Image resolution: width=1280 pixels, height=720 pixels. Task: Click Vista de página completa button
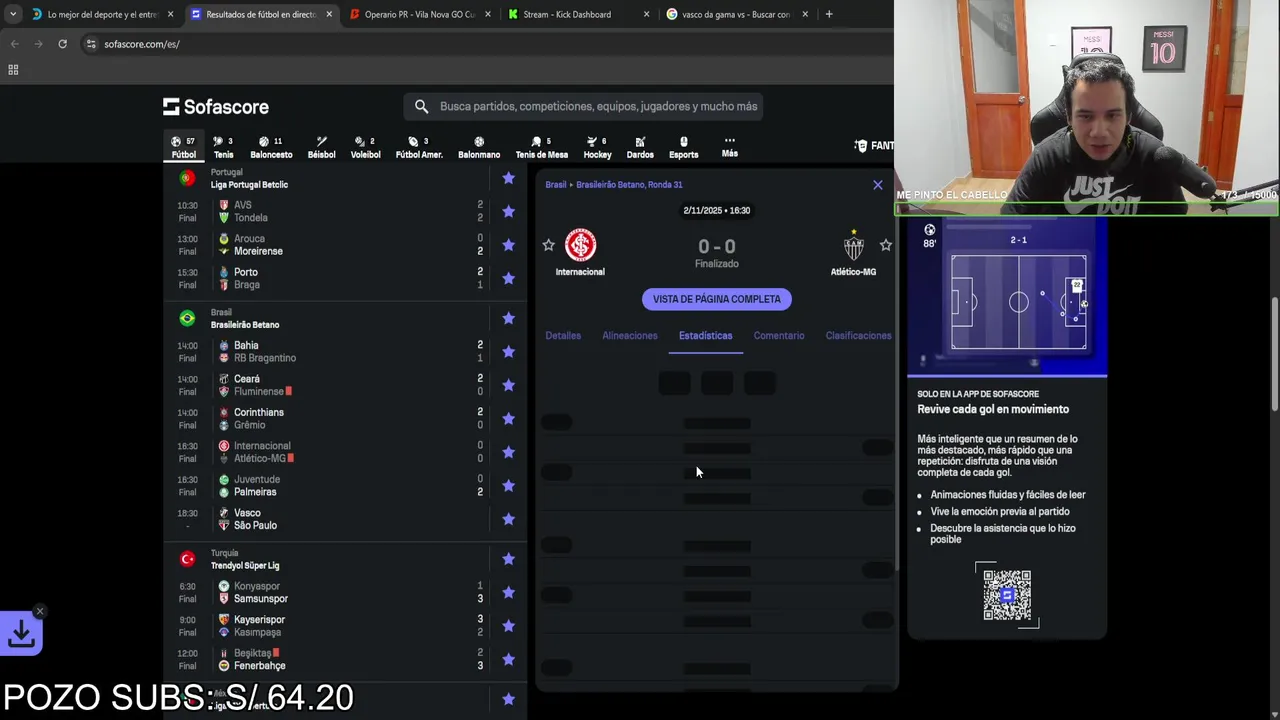[717, 299]
